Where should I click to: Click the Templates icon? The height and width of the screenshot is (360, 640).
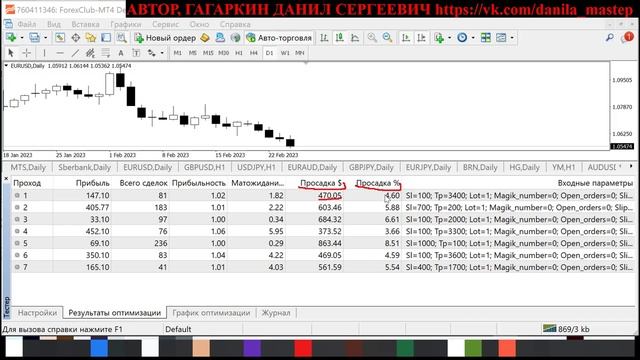[x=501, y=38]
